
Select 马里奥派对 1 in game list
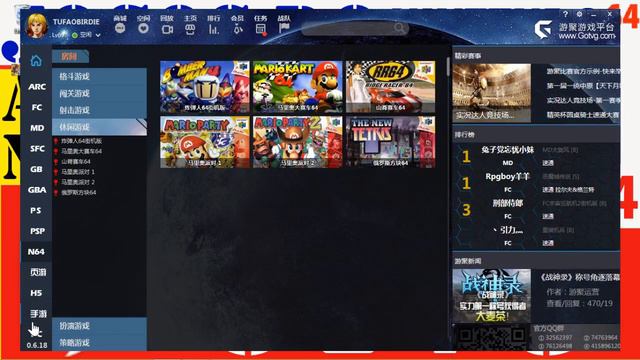[x=78, y=172]
